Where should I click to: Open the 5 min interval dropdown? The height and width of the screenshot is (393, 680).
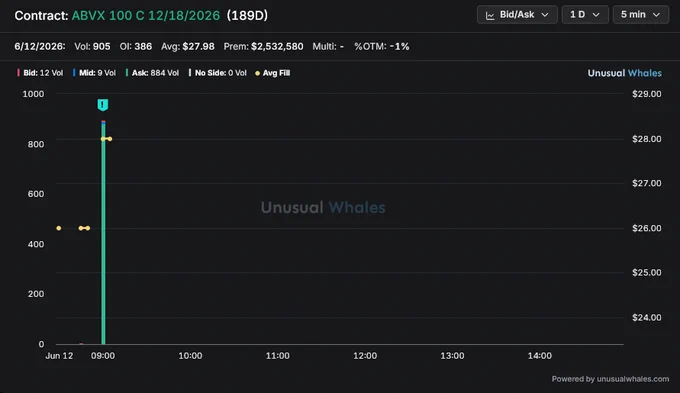click(x=641, y=15)
